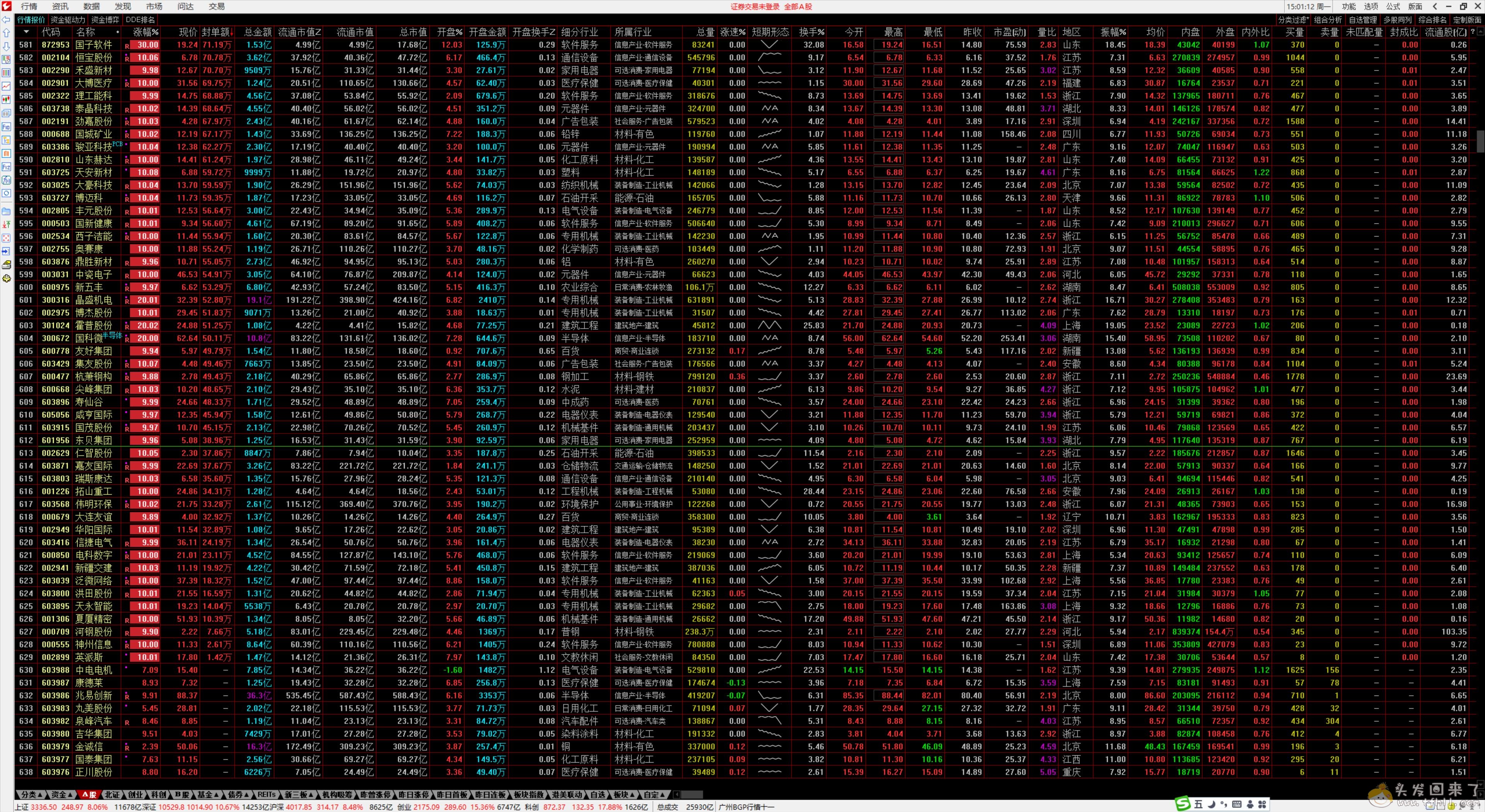Click the 组合分析 button
Viewport: 1485px width, 812px height.
coord(1328,20)
